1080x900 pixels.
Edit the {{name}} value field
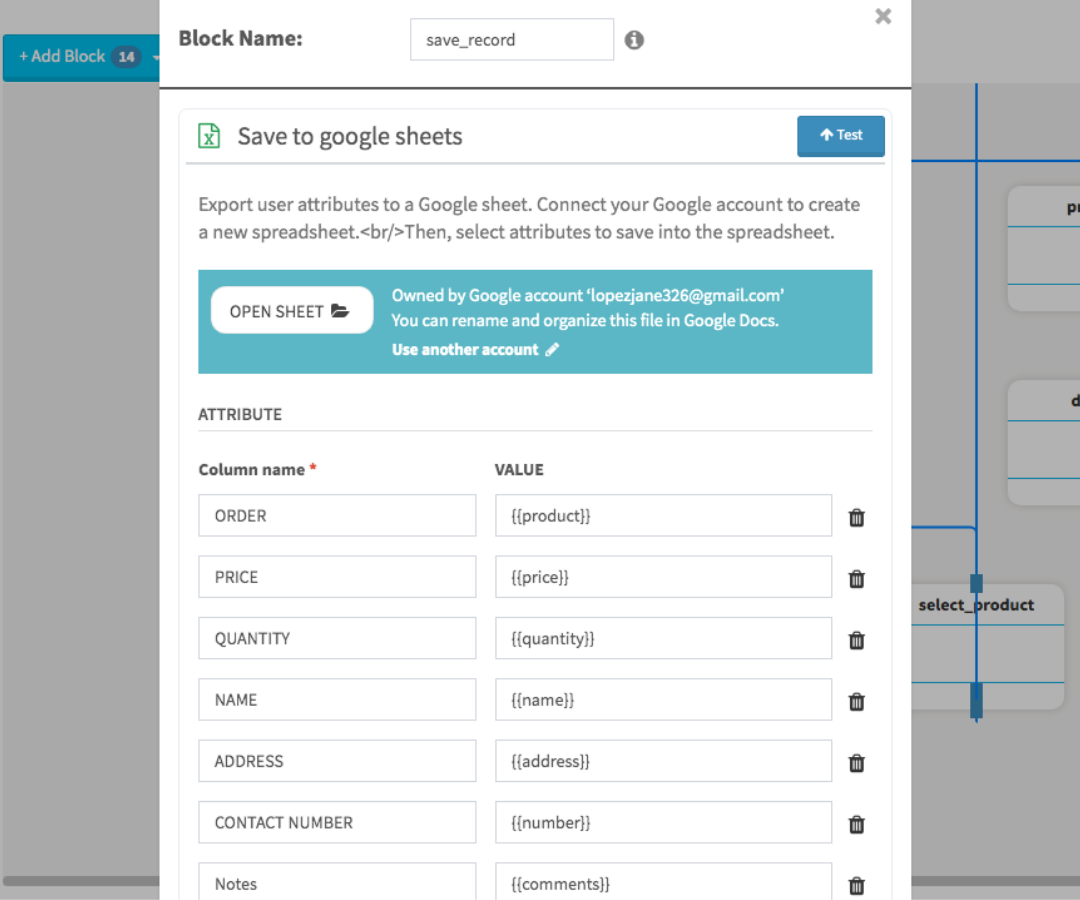tap(663, 699)
